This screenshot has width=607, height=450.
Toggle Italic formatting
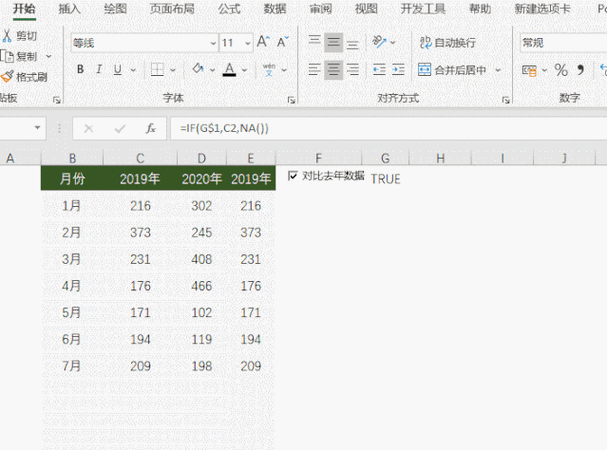[99, 69]
